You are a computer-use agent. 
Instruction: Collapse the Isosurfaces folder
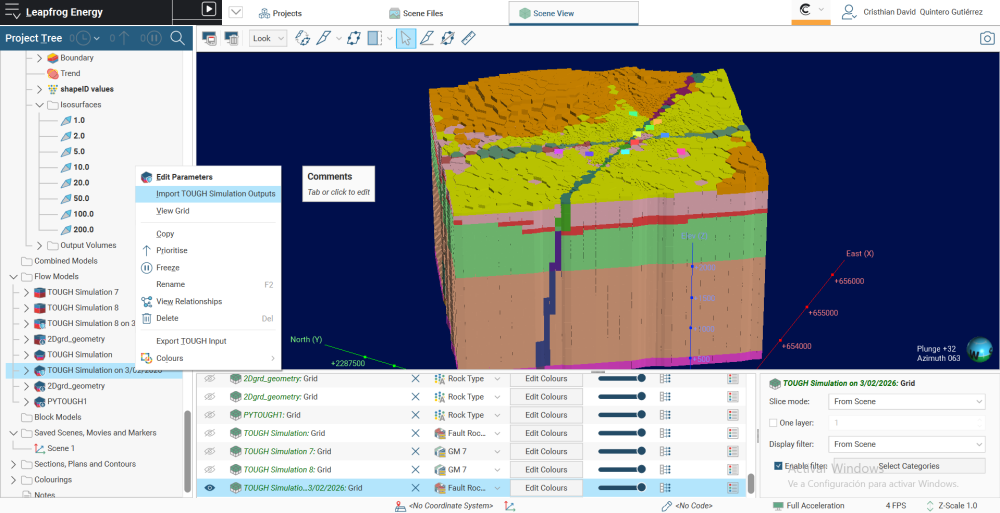(x=40, y=105)
